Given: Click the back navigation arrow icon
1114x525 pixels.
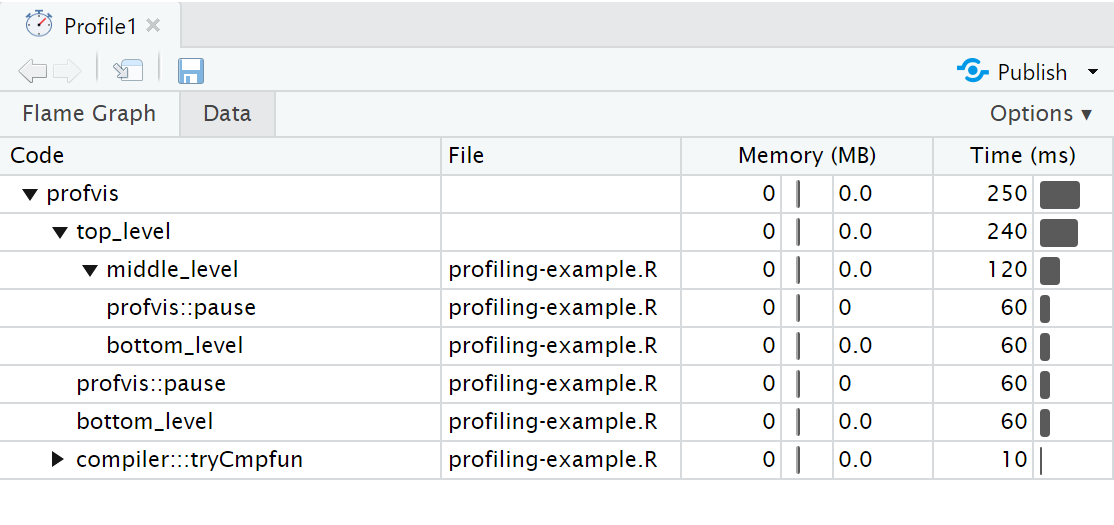Looking at the screenshot, I should [32, 71].
